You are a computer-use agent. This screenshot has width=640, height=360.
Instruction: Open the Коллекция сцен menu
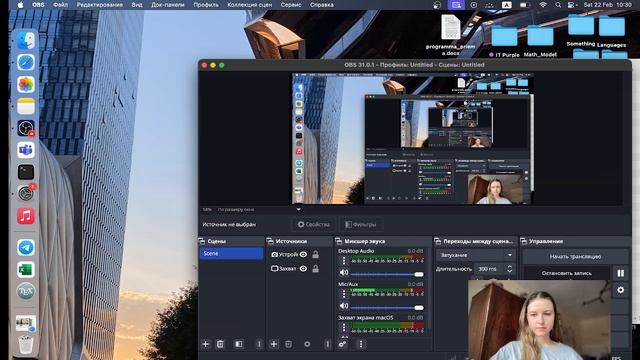tap(249, 5)
